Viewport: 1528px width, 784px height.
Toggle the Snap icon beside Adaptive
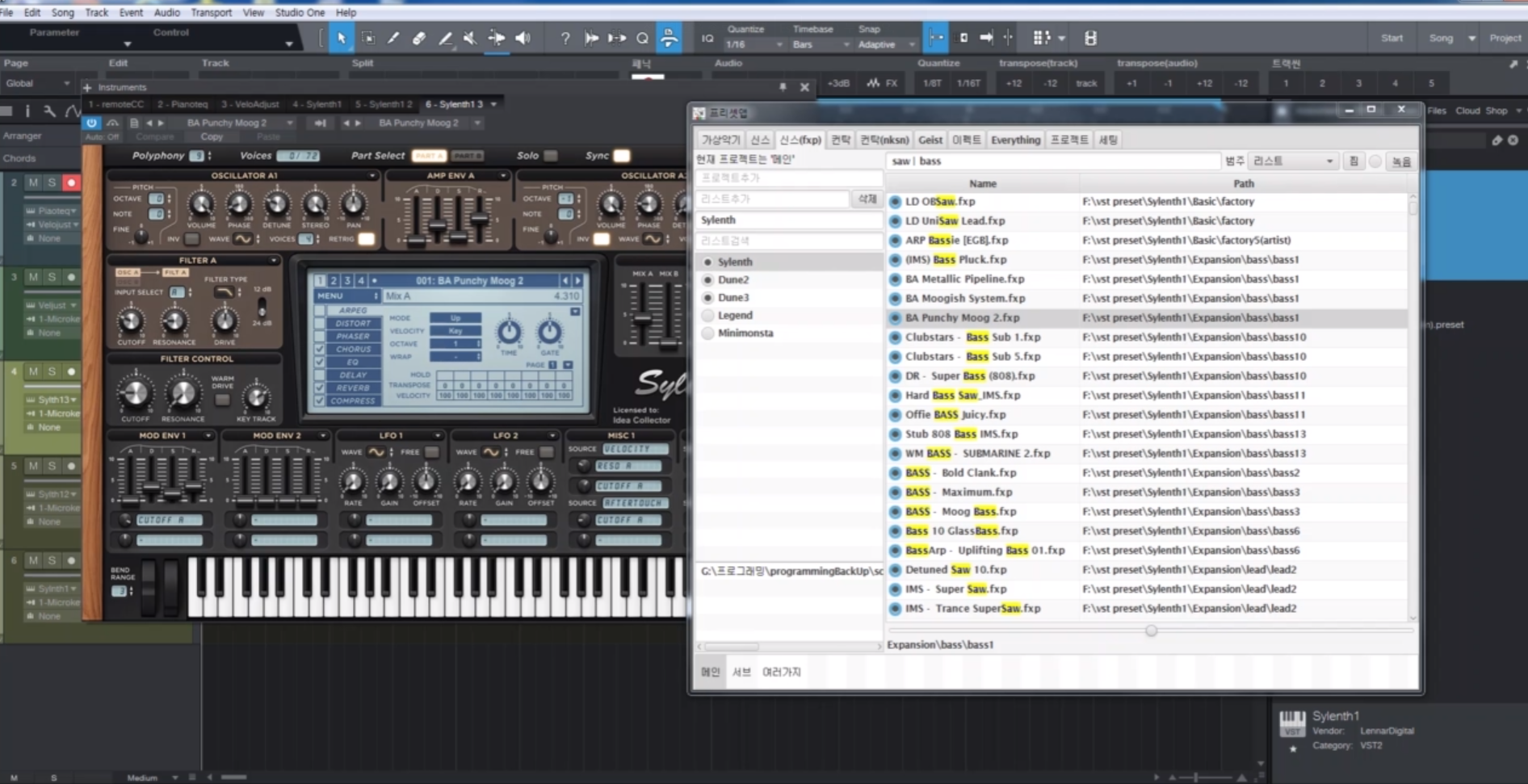[x=936, y=38]
